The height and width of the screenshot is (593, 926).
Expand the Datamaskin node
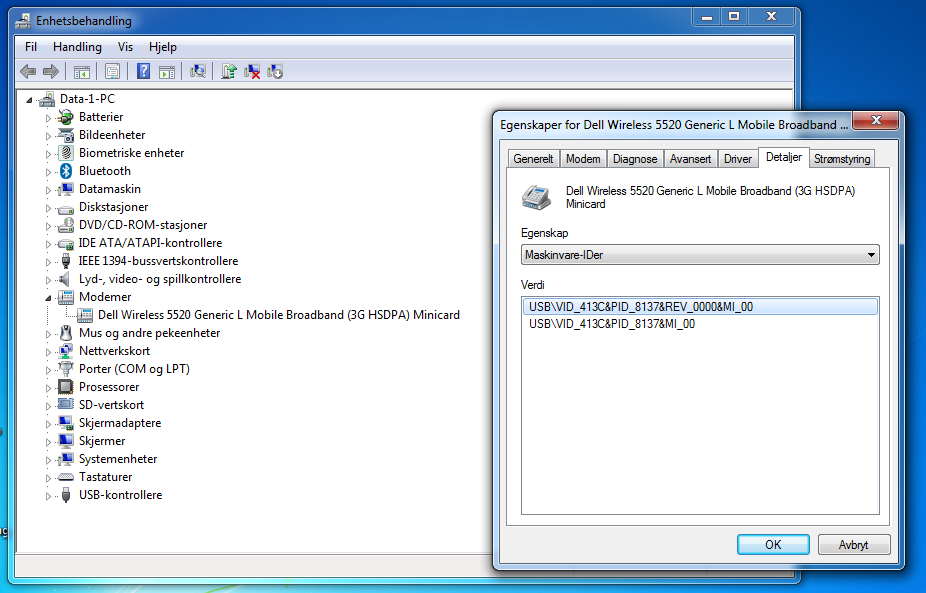(48, 190)
